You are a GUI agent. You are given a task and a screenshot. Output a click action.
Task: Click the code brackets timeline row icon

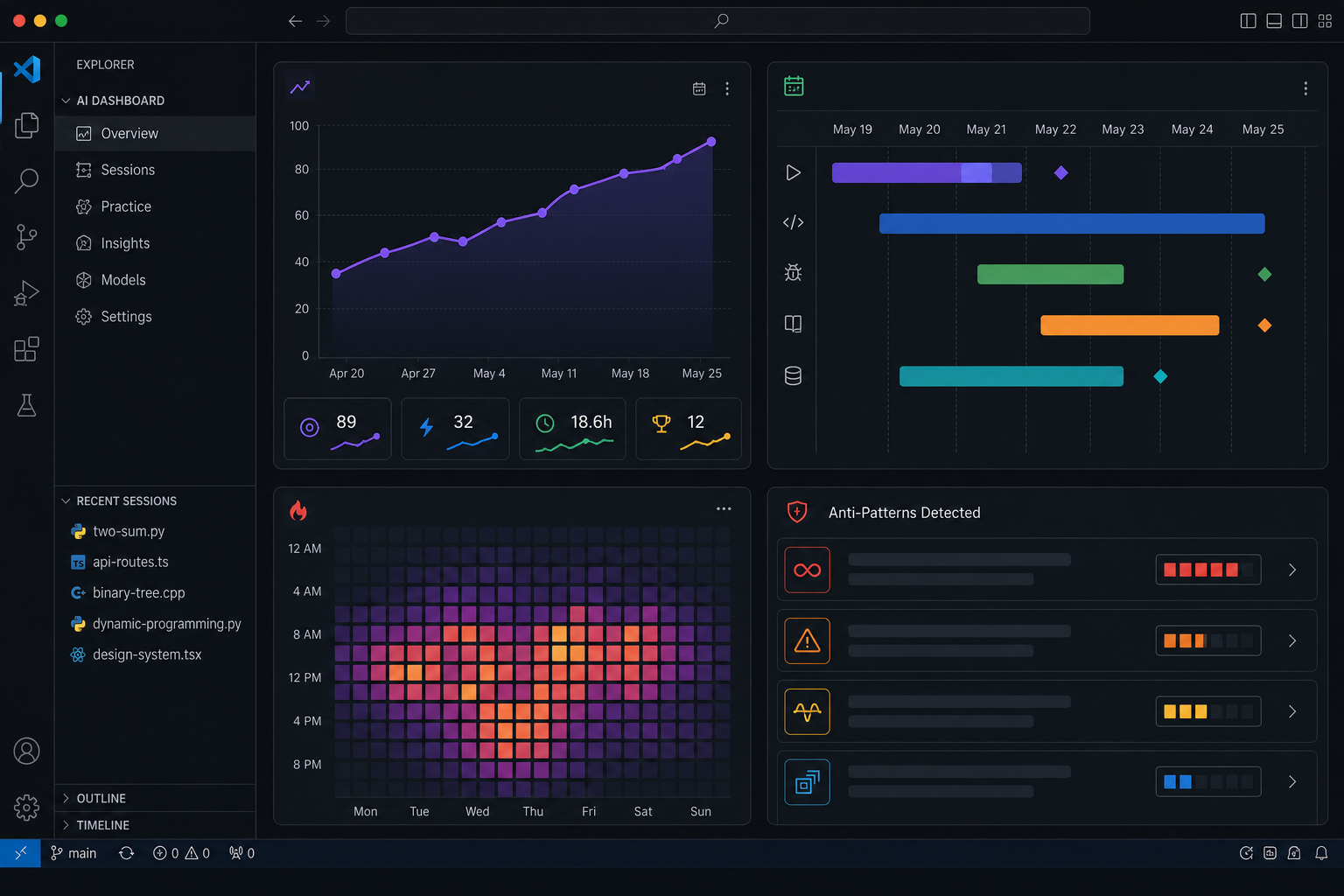pos(793,222)
